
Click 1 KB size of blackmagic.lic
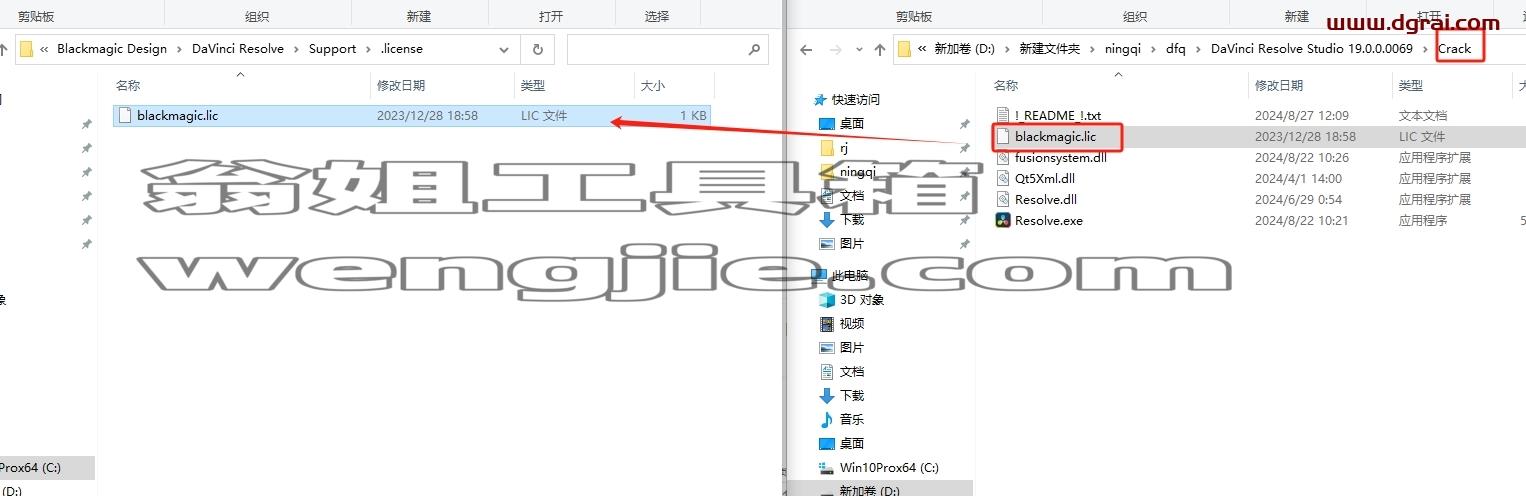pos(693,115)
